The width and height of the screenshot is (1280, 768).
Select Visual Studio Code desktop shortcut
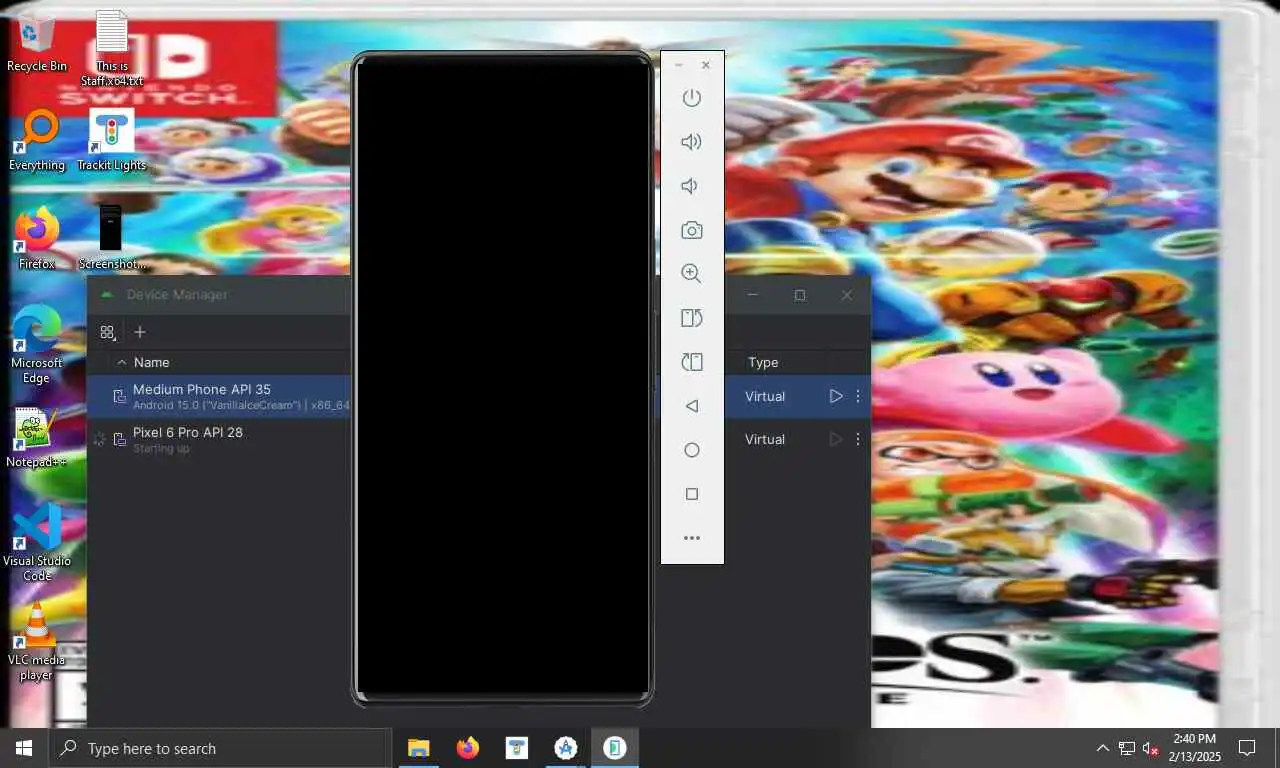[x=37, y=543]
